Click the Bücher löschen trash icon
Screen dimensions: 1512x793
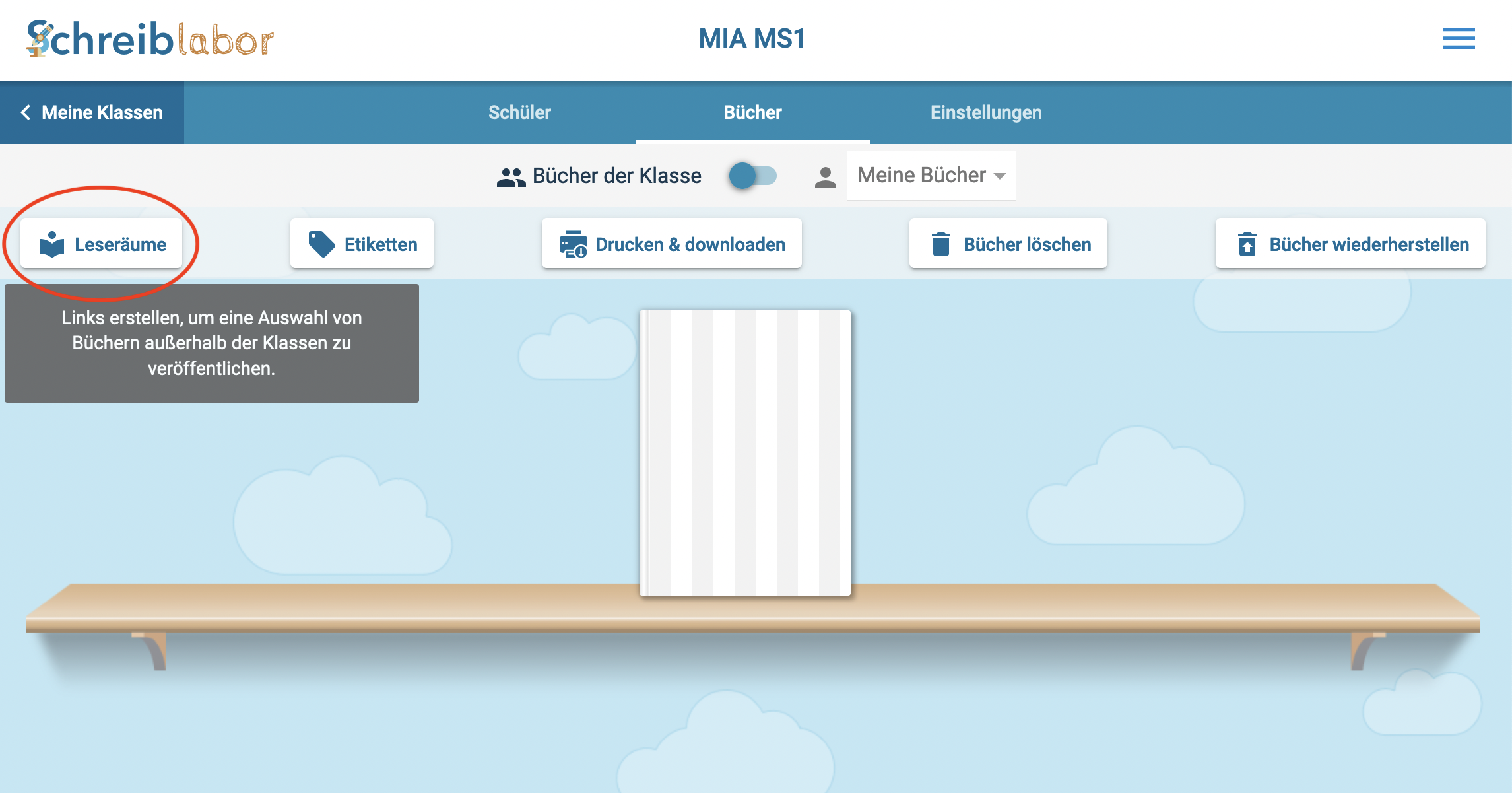coord(940,244)
